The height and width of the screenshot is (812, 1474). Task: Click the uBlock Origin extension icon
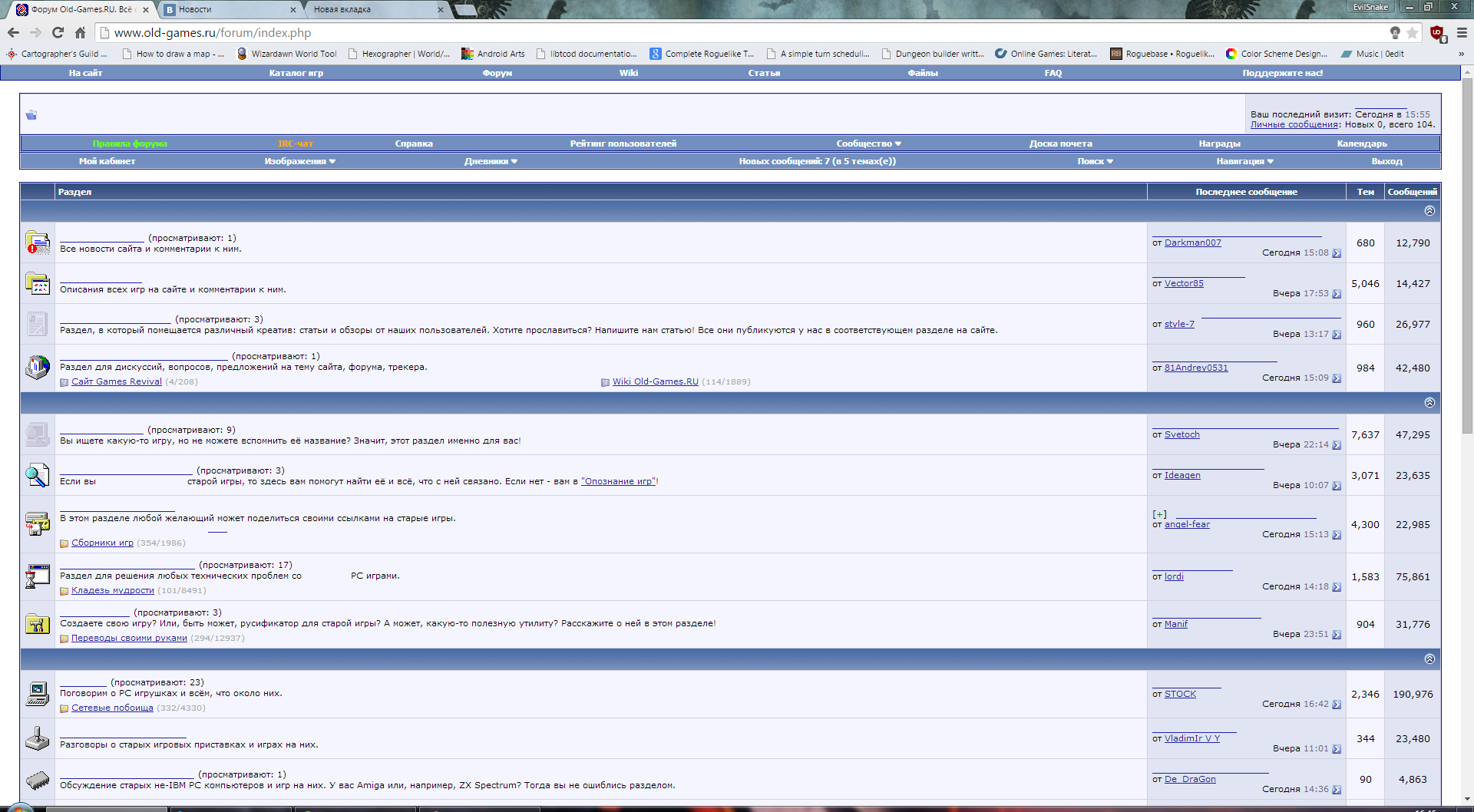(1435, 34)
